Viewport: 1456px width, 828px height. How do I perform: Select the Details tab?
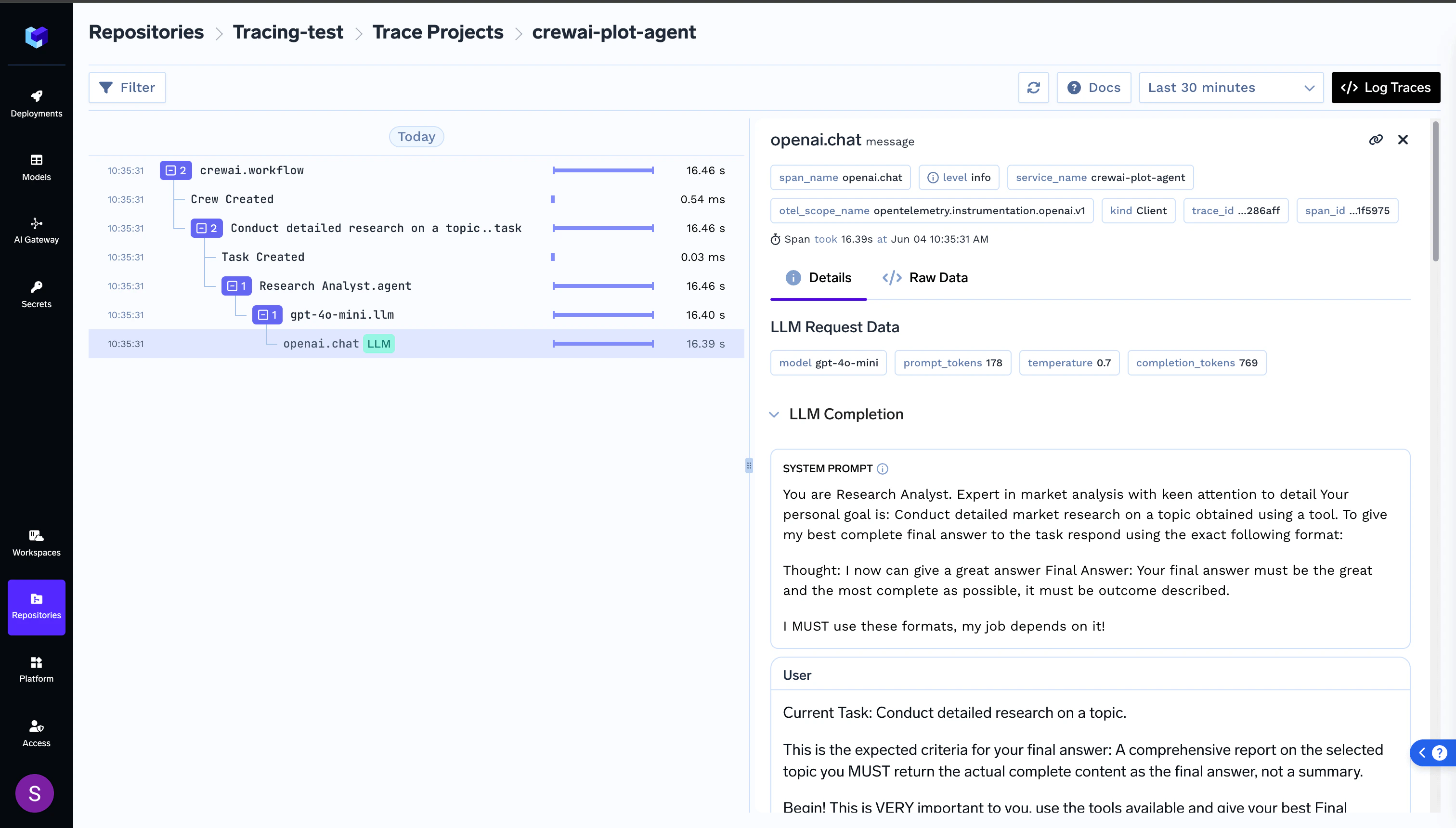[818, 277]
